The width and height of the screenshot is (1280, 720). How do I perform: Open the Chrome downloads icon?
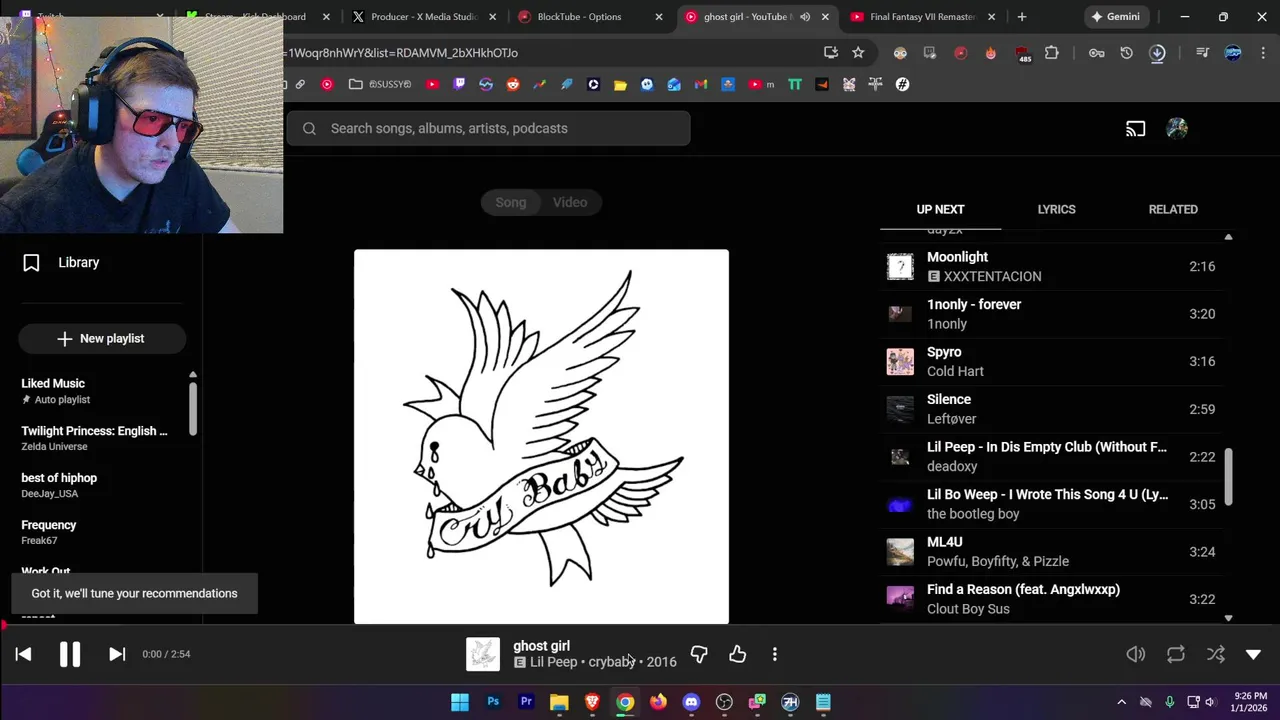click(1157, 53)
